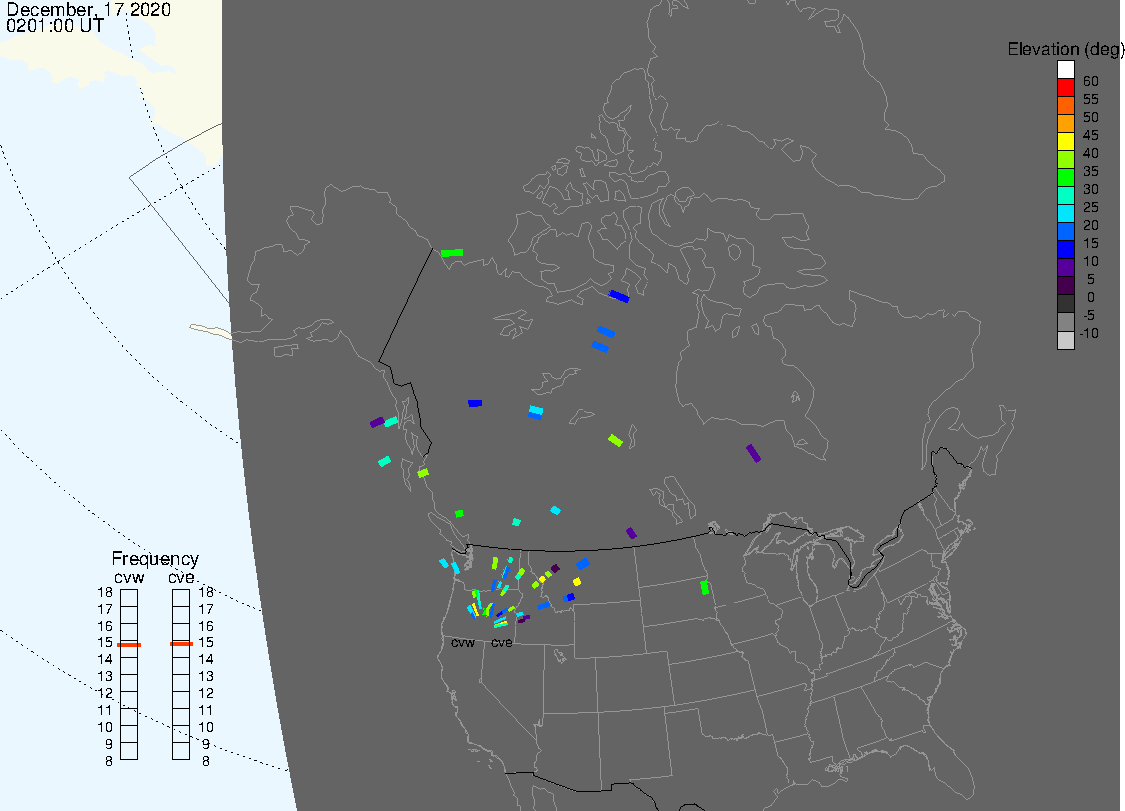Click the red frequency marker in cvw column
The width and height of the screenshot is (1125, 811).
129,644
